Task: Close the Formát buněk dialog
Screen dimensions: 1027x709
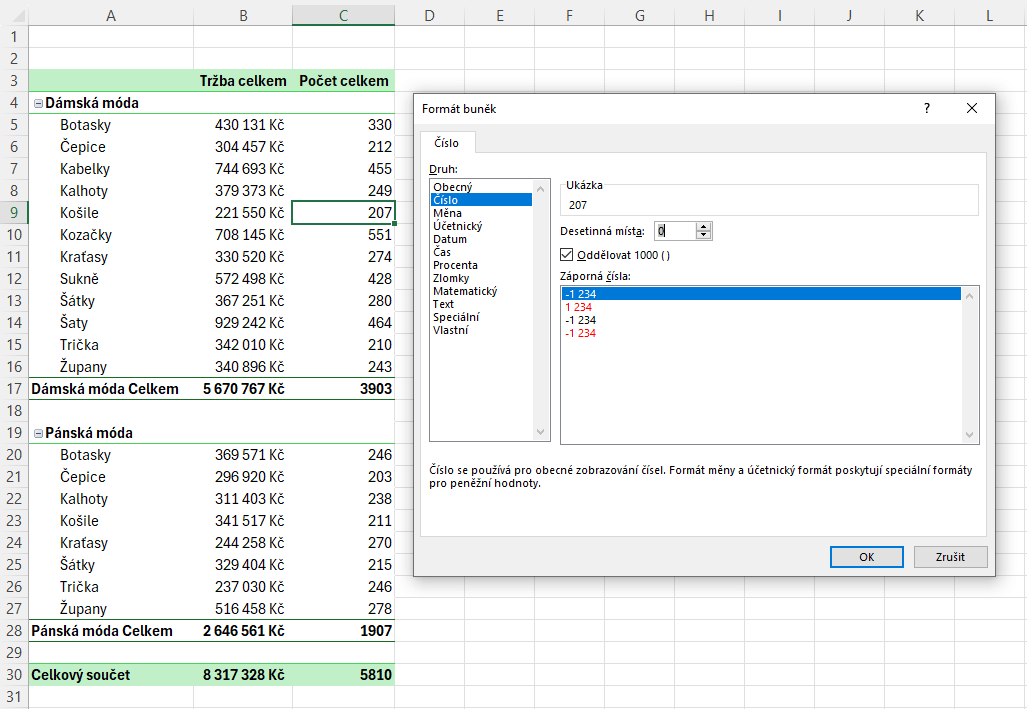Action: click(971, 108)
